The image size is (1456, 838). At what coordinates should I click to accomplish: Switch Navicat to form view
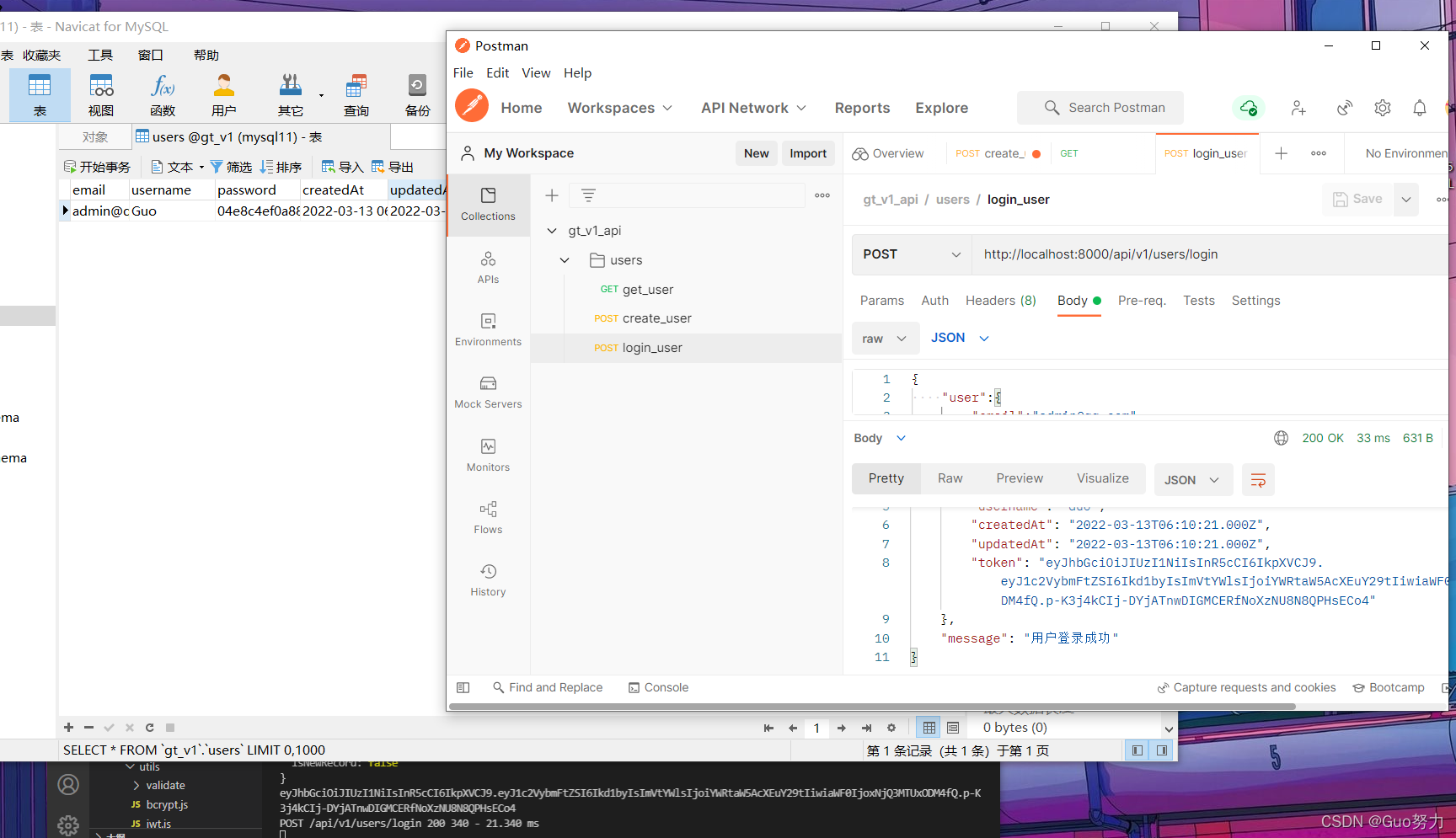[953, 728]
